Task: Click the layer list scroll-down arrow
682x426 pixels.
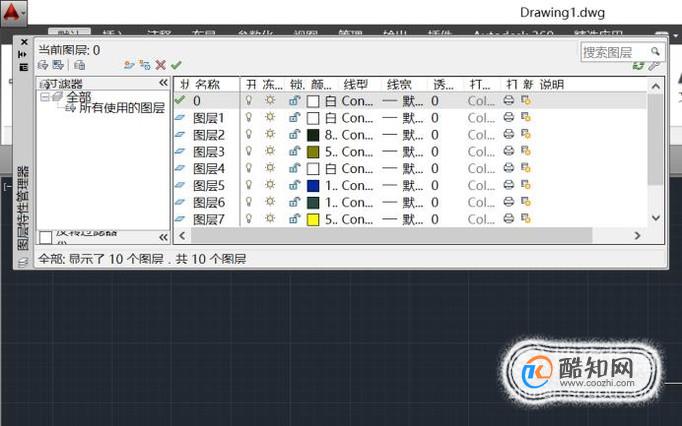Action: click(x=655, y=217)
